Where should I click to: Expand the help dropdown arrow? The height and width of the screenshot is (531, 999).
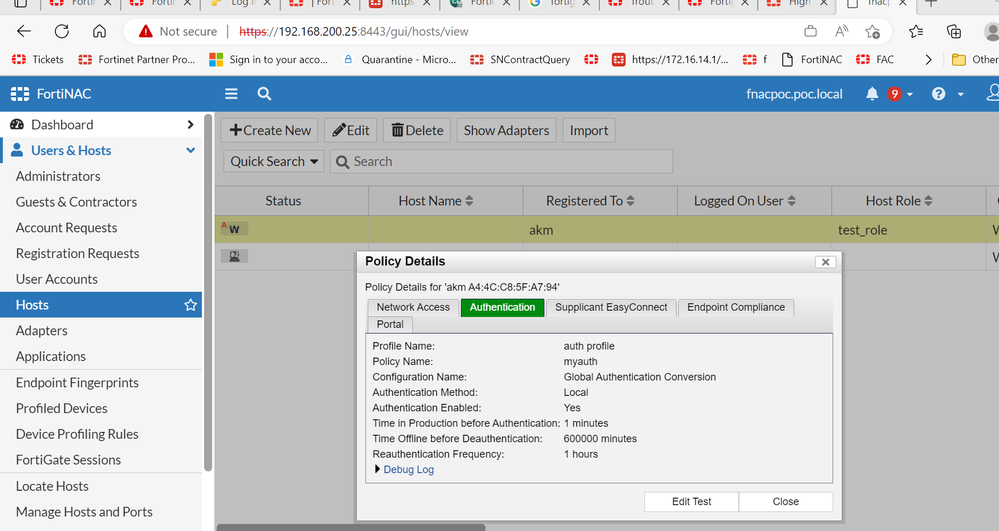click(960, 94)
